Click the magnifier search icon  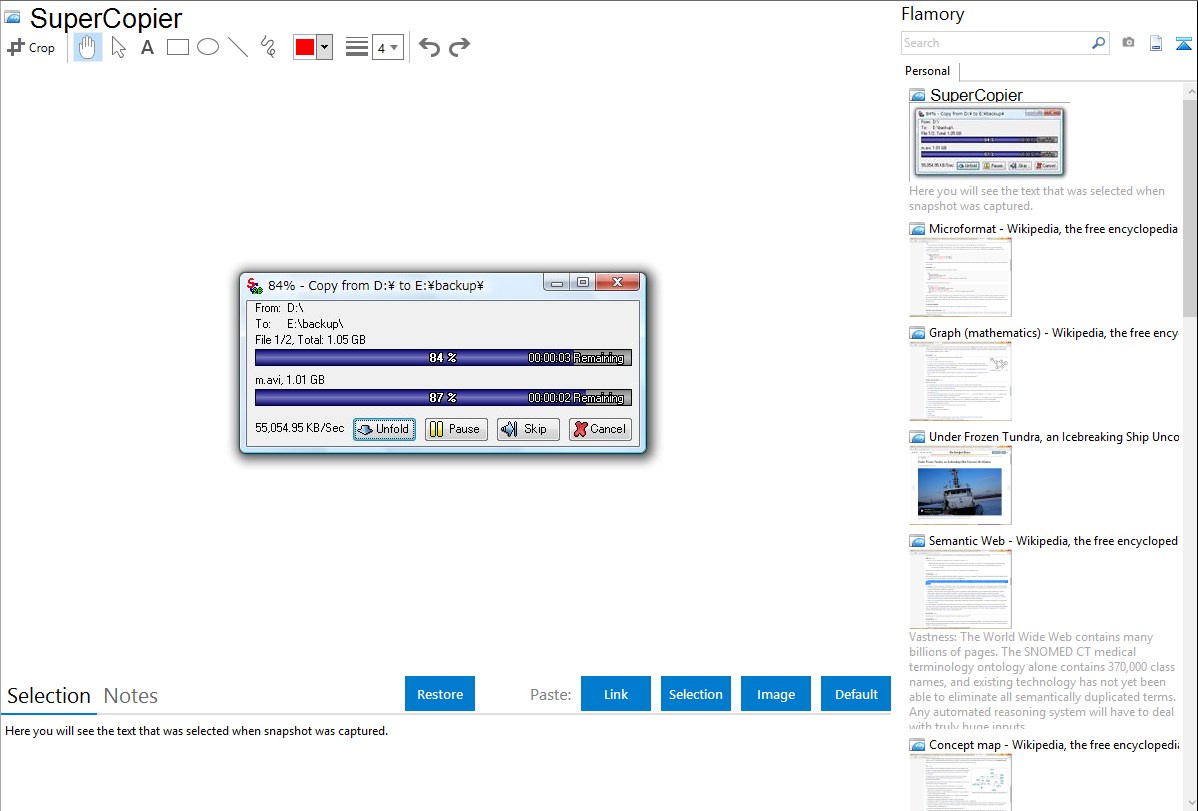[1098, 43]
